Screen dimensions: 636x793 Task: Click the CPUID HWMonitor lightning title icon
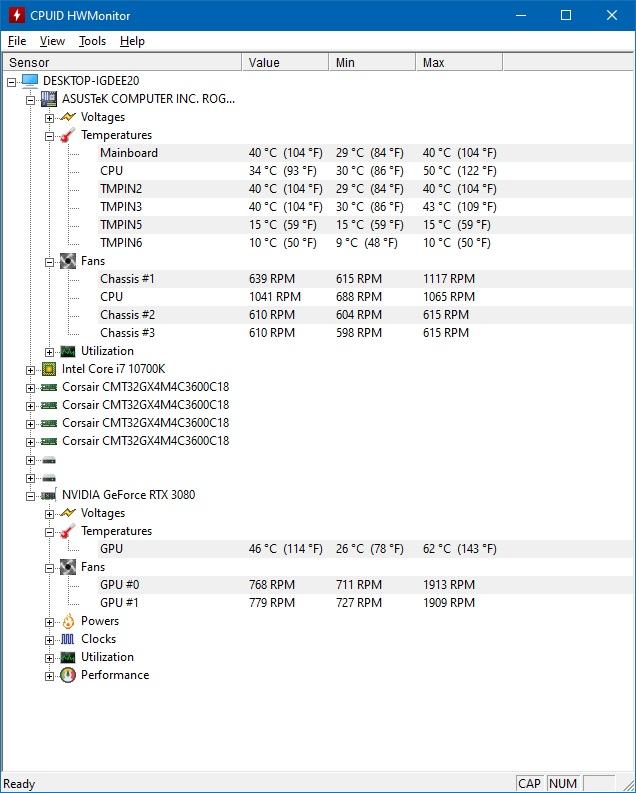[16, 15]
